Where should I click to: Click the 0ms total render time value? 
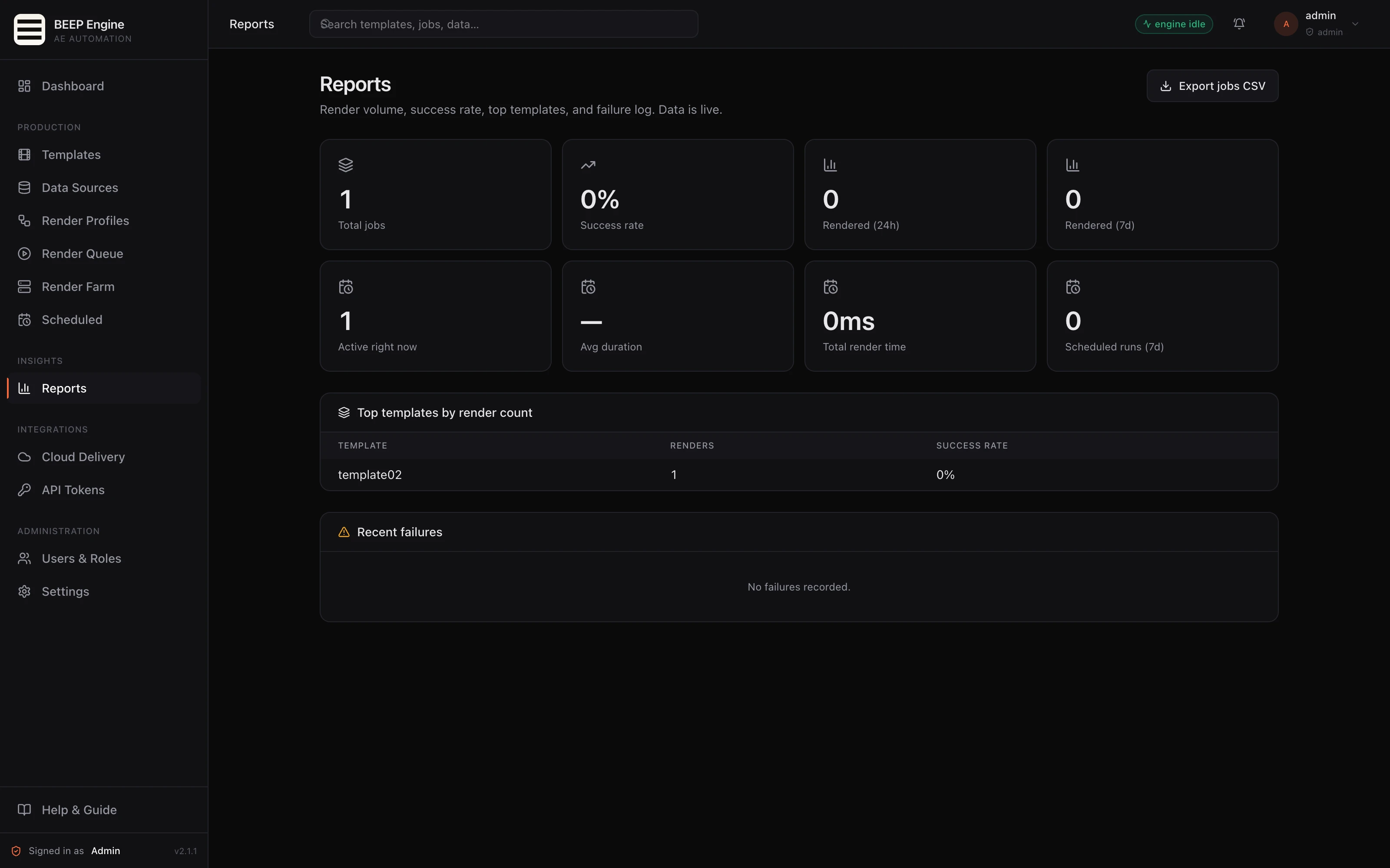849,321
